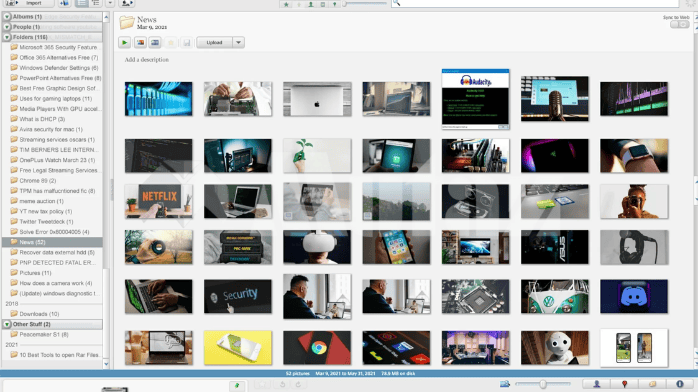
Task: Click thumbnail size icon beside zoom slider
Action: (x=505, y=384)
